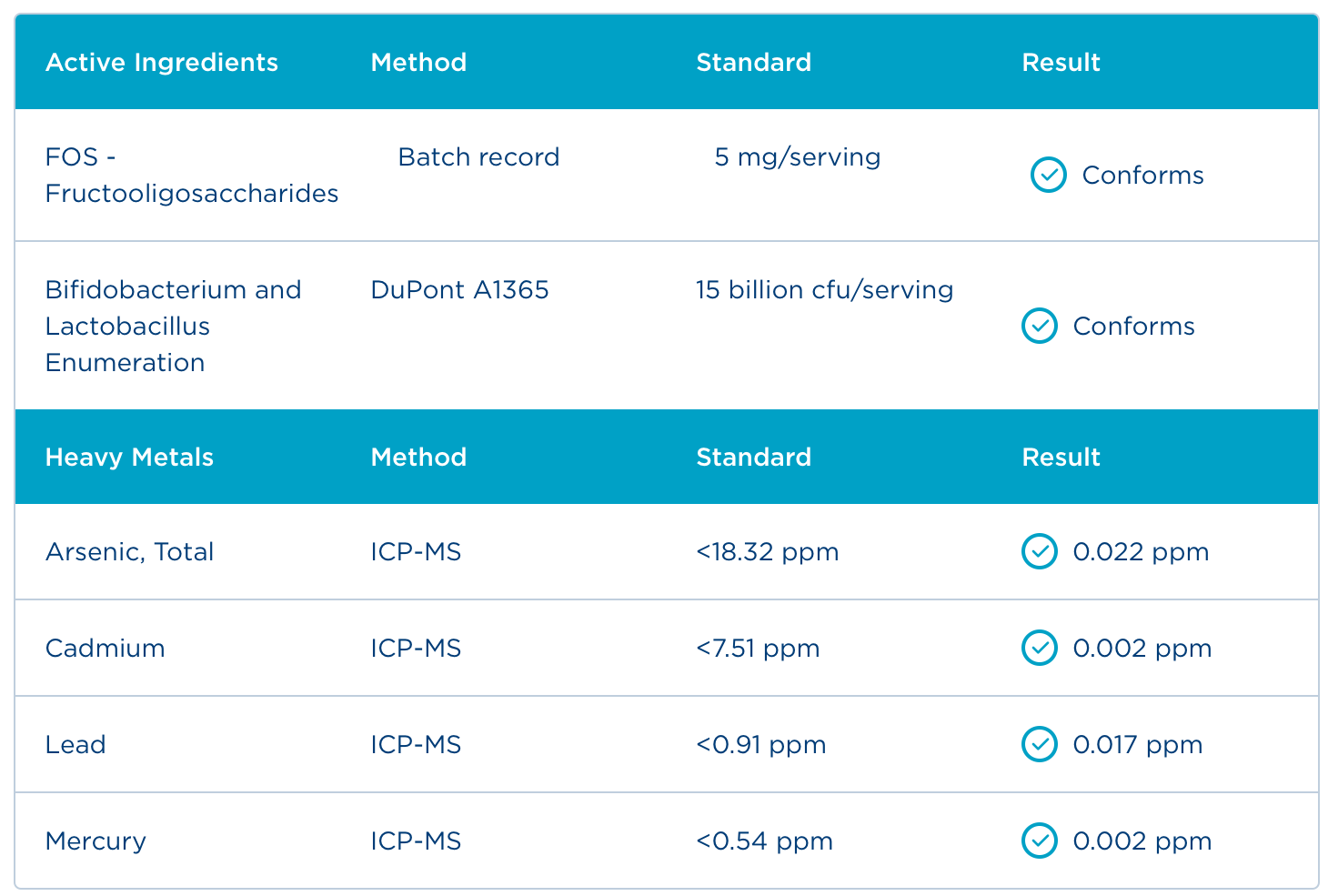
Task: Click the Batch record method cell
Action: point(478,156)
